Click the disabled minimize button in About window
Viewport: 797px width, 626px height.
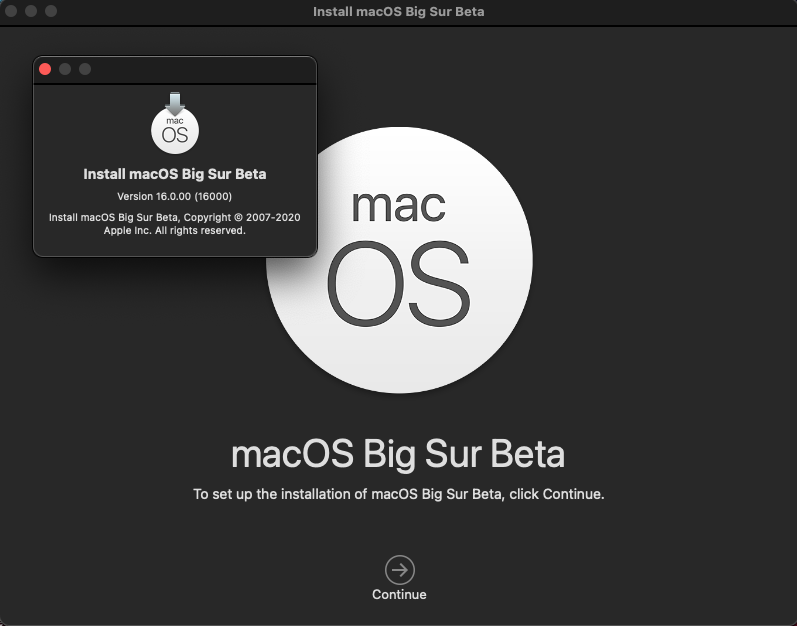click(x=65, y=69)
